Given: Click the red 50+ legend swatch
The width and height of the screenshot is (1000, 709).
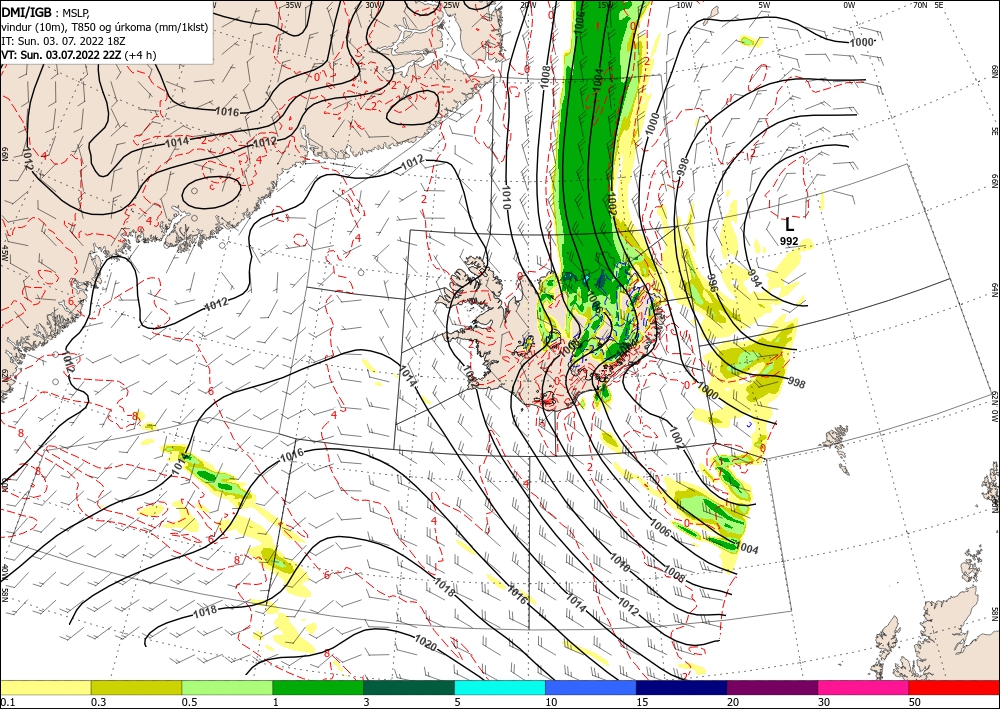Looking at the screenshot, I should 954,687.
